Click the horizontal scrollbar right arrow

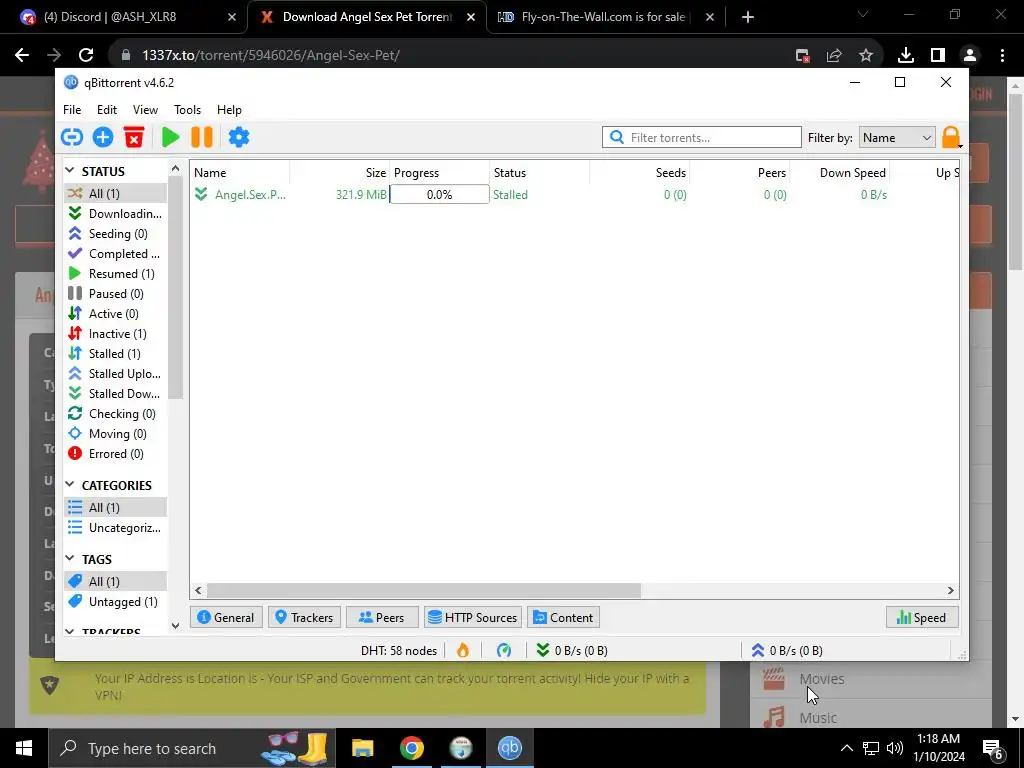[x=951, y=590]
